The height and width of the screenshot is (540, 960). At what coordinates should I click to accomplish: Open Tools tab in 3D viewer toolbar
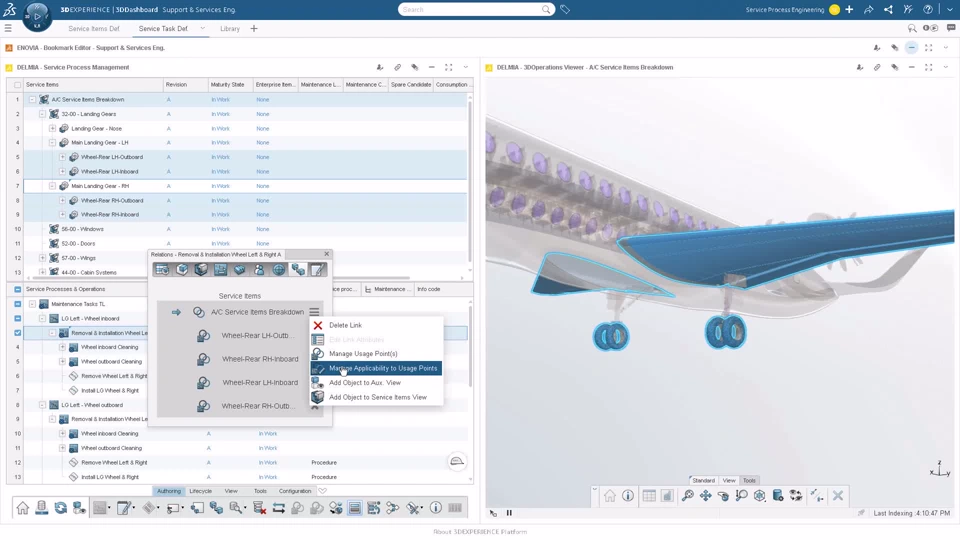point(749,481)
